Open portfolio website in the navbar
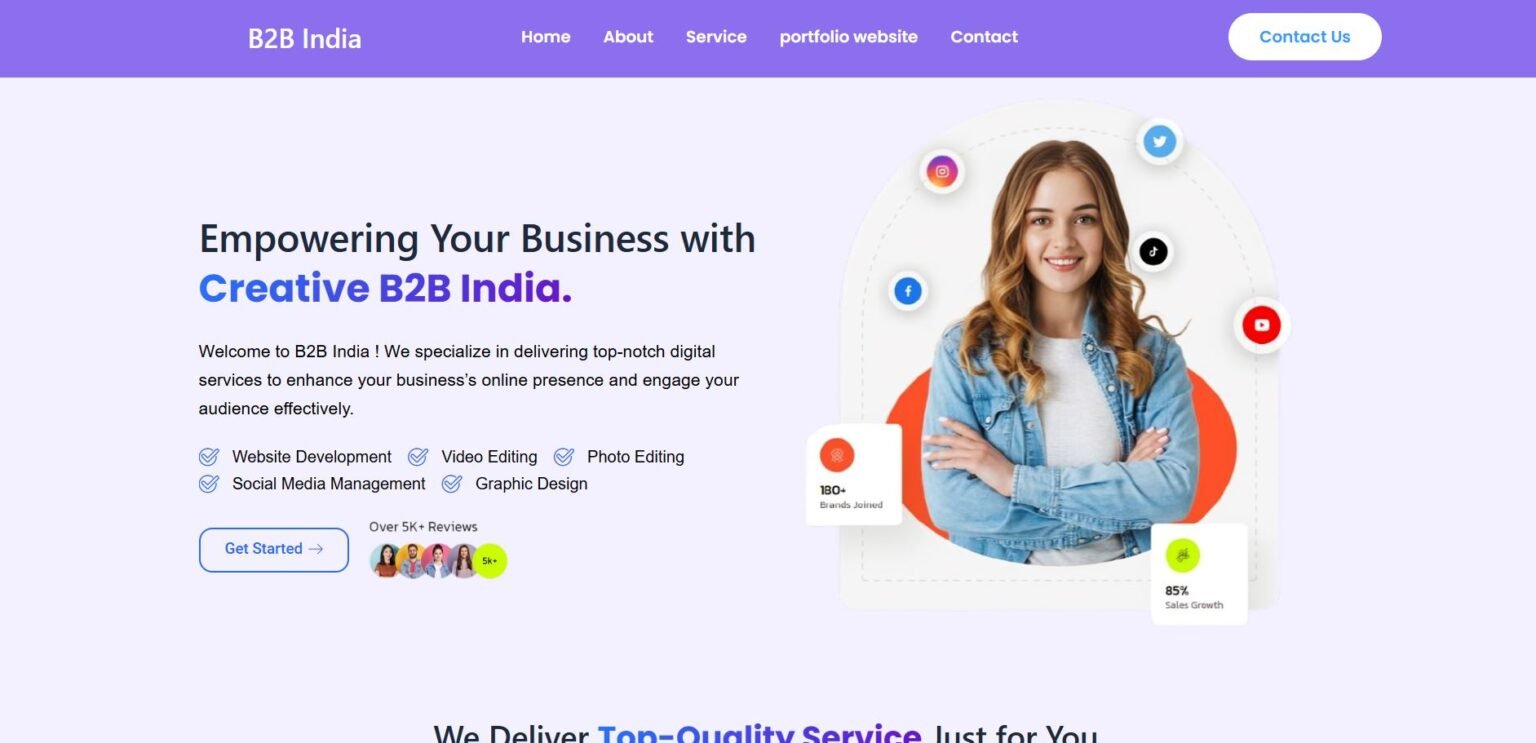Viewport: 1536px width, 743px height. pyautogui.click(x=849, y=37)
